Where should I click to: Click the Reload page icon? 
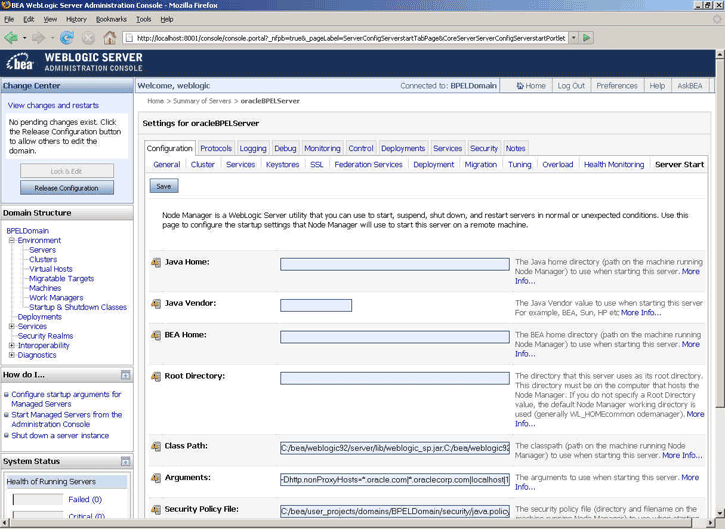click(67, 37)
